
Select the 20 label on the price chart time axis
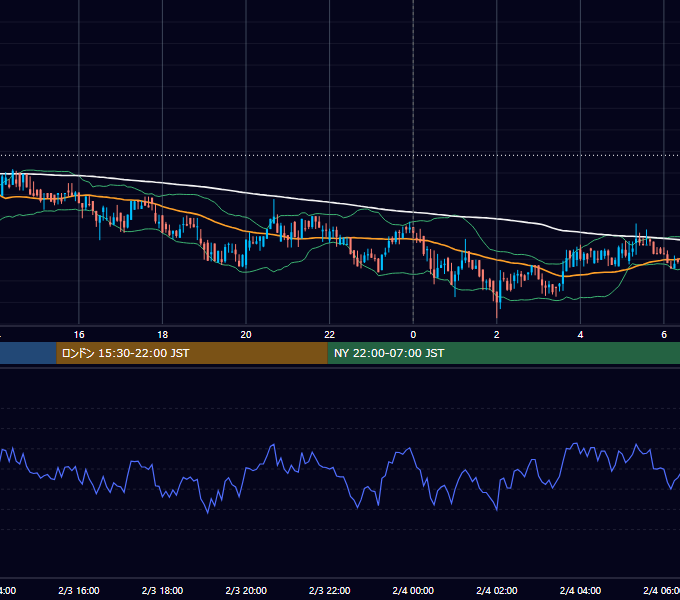[246, 335]
